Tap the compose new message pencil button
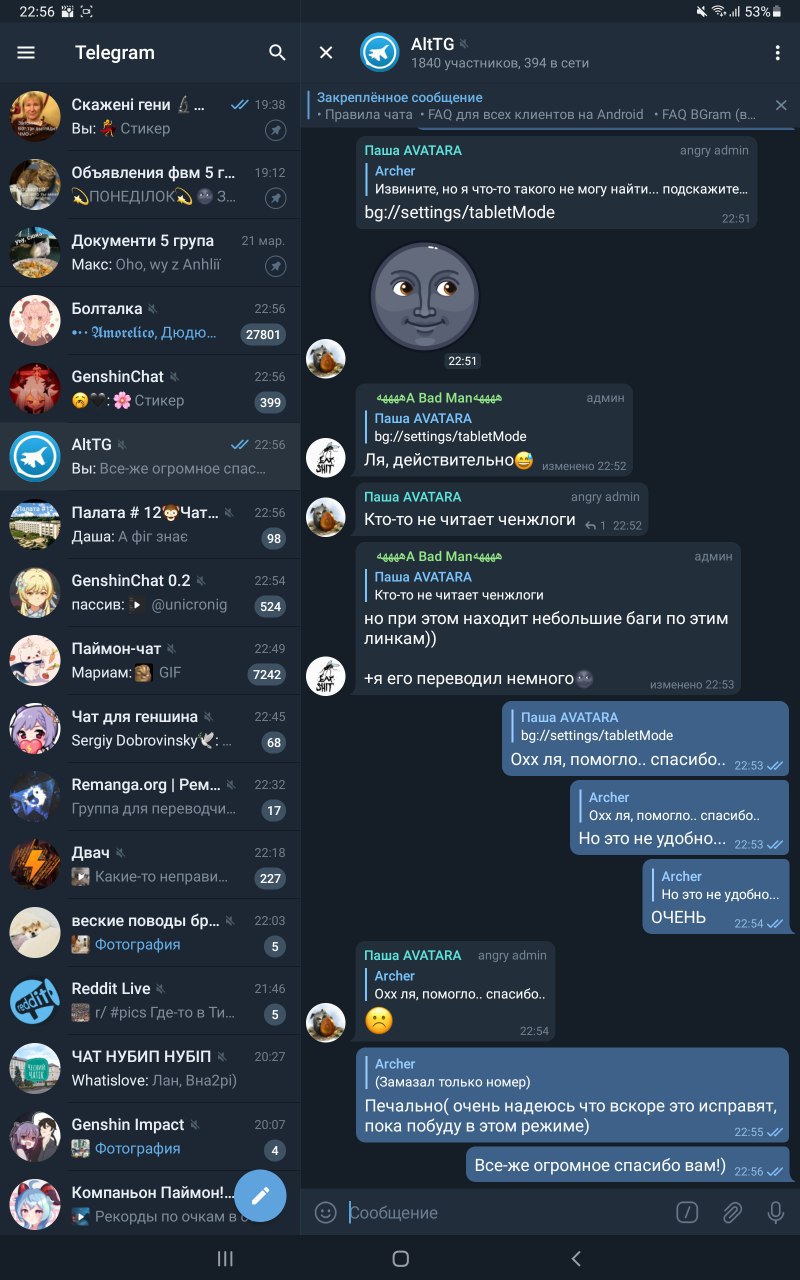Image resolution: width=800 pixels, height=1280 pixels. point(260,1196)
